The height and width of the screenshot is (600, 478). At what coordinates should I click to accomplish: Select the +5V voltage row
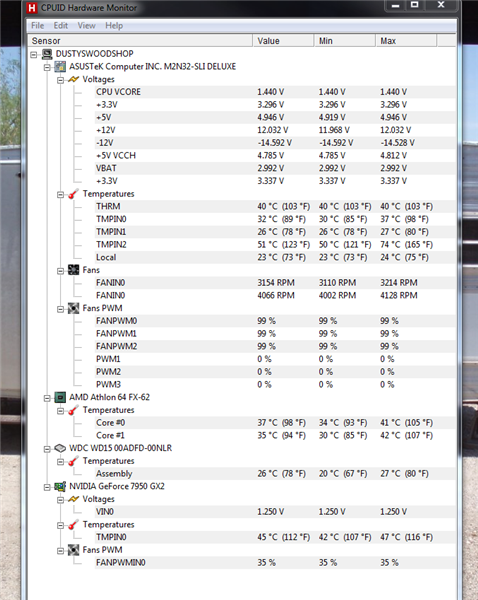[x=275, y=117]
